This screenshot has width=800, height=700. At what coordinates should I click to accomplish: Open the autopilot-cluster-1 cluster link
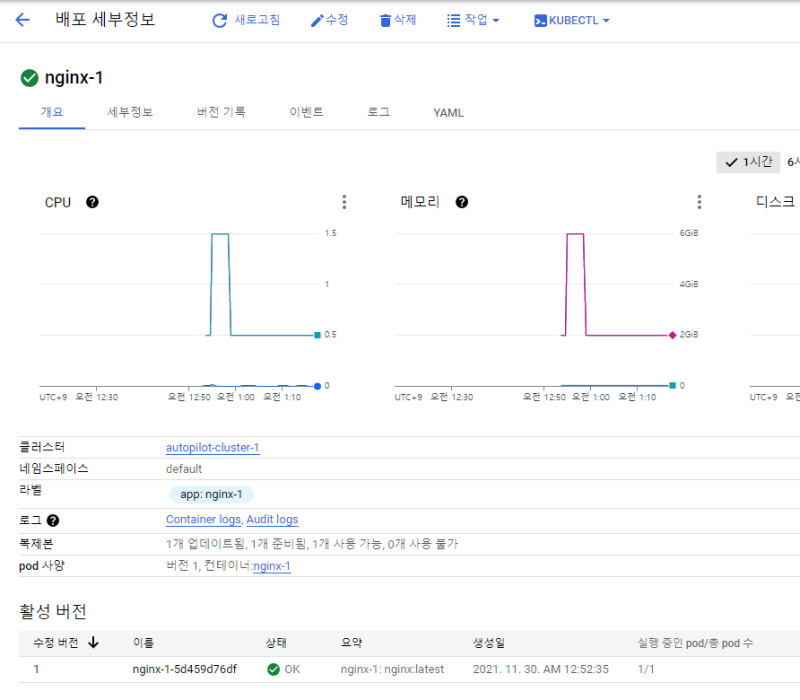pos(212,448)
